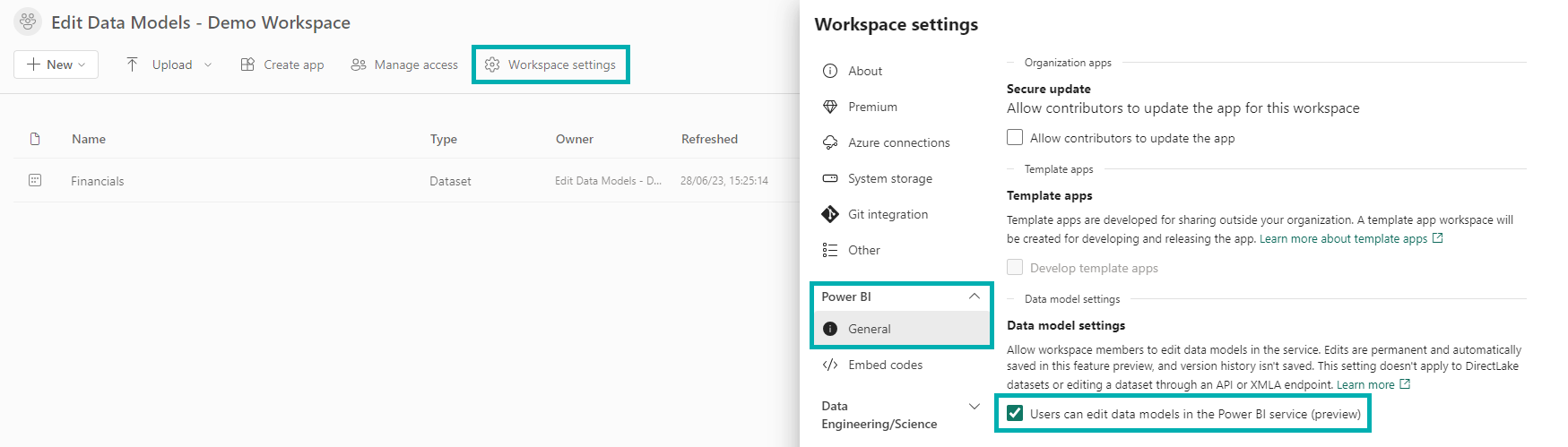The width and height of the screenshot is (1568, 447).
Task: Click external link icon after template apps link
Action: [1438, 238]
